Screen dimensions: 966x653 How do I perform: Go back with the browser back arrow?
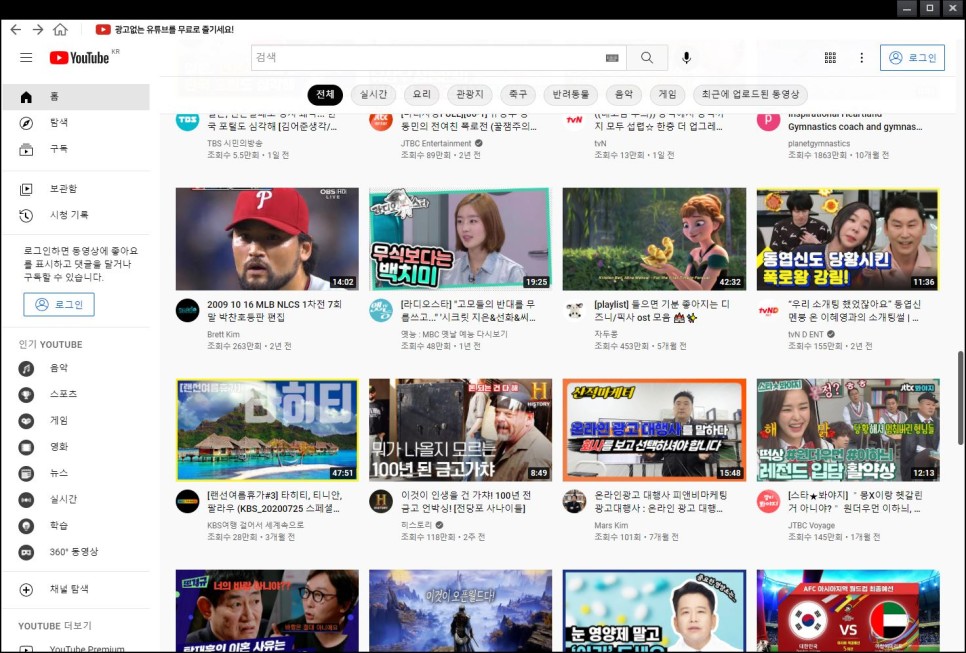15,30
